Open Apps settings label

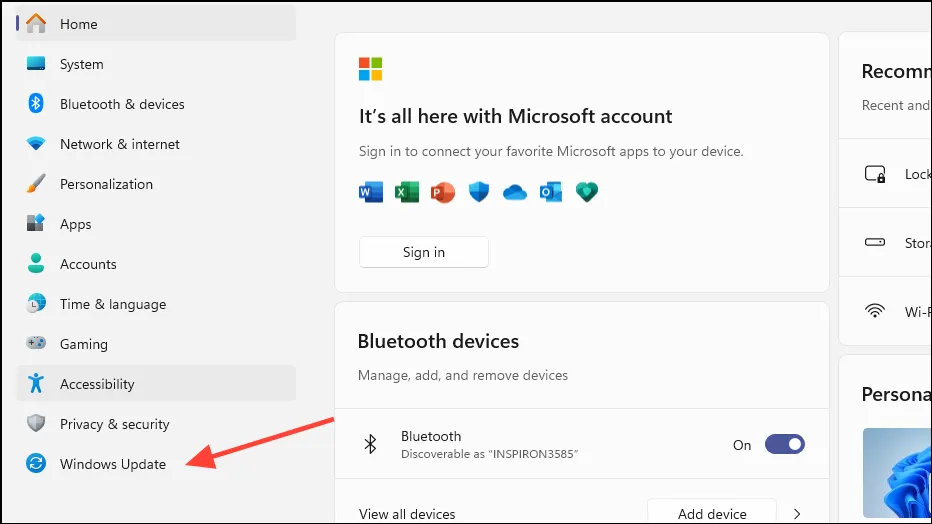click(x=75, y=225)
